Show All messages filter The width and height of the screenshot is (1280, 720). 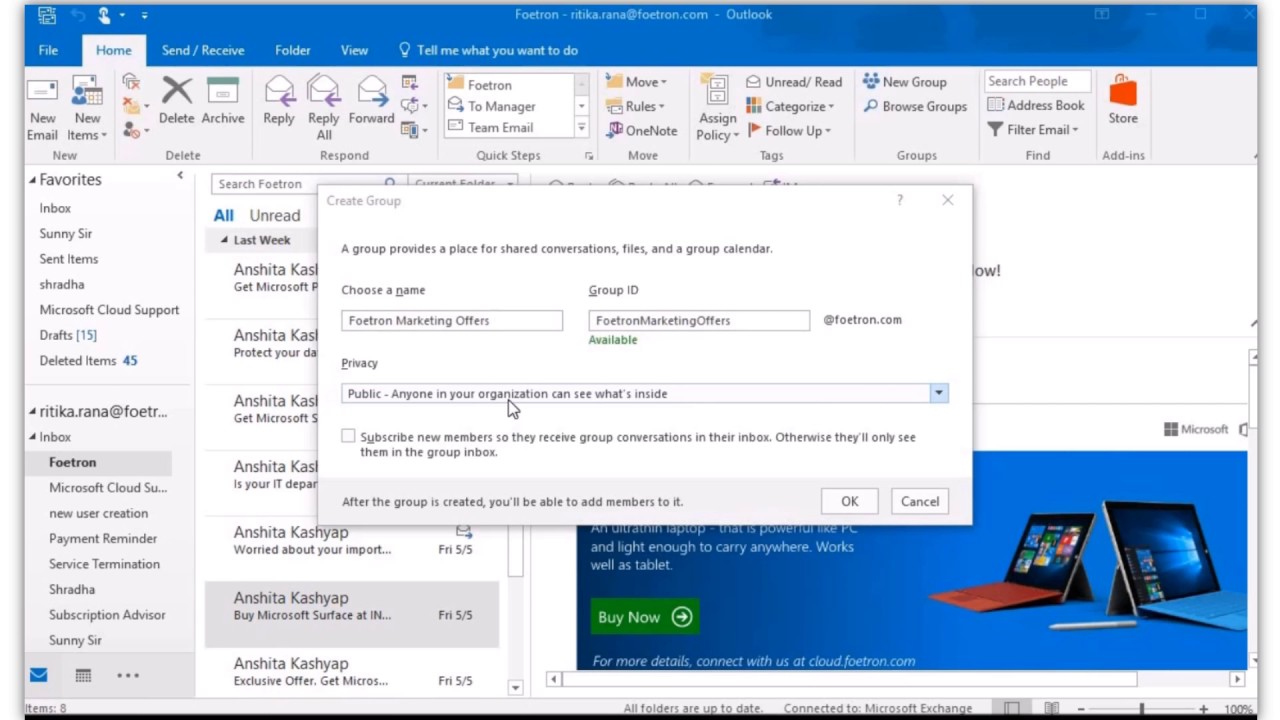pyautogui.click(x=224, y=215)
